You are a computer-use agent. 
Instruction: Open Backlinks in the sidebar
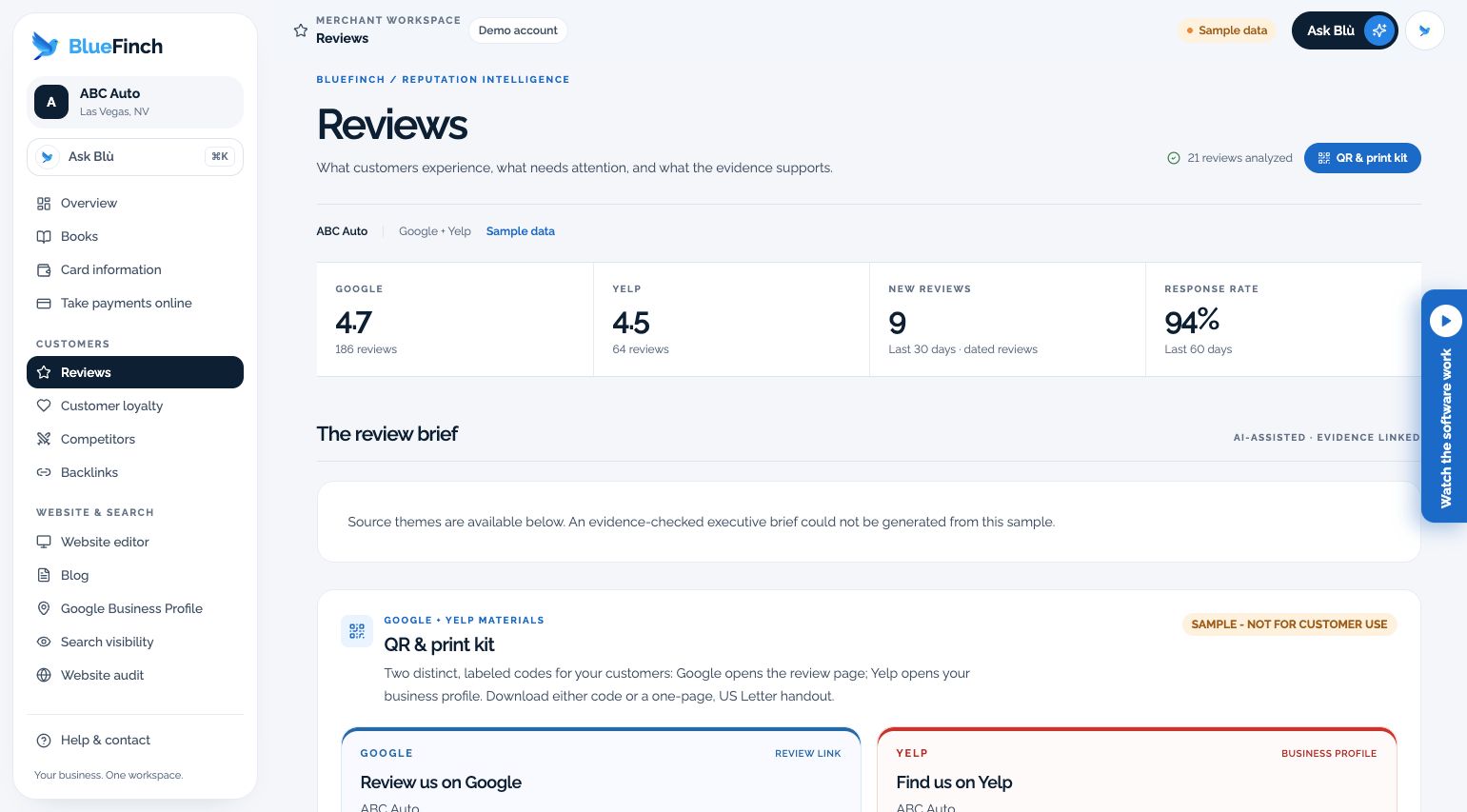click(x=135, y=472)
